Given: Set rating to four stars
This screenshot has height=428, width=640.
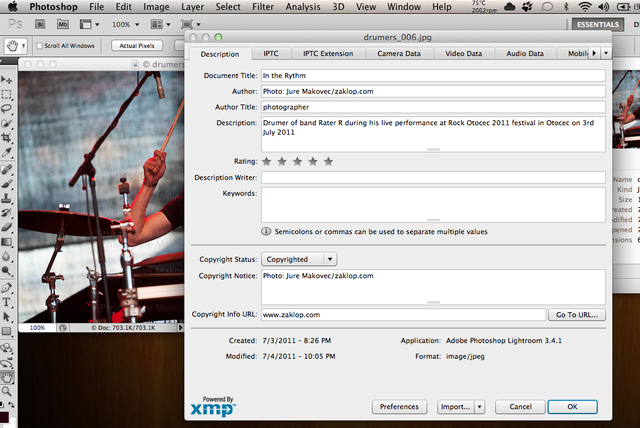Looking at the screenshot, I should 313,162.
